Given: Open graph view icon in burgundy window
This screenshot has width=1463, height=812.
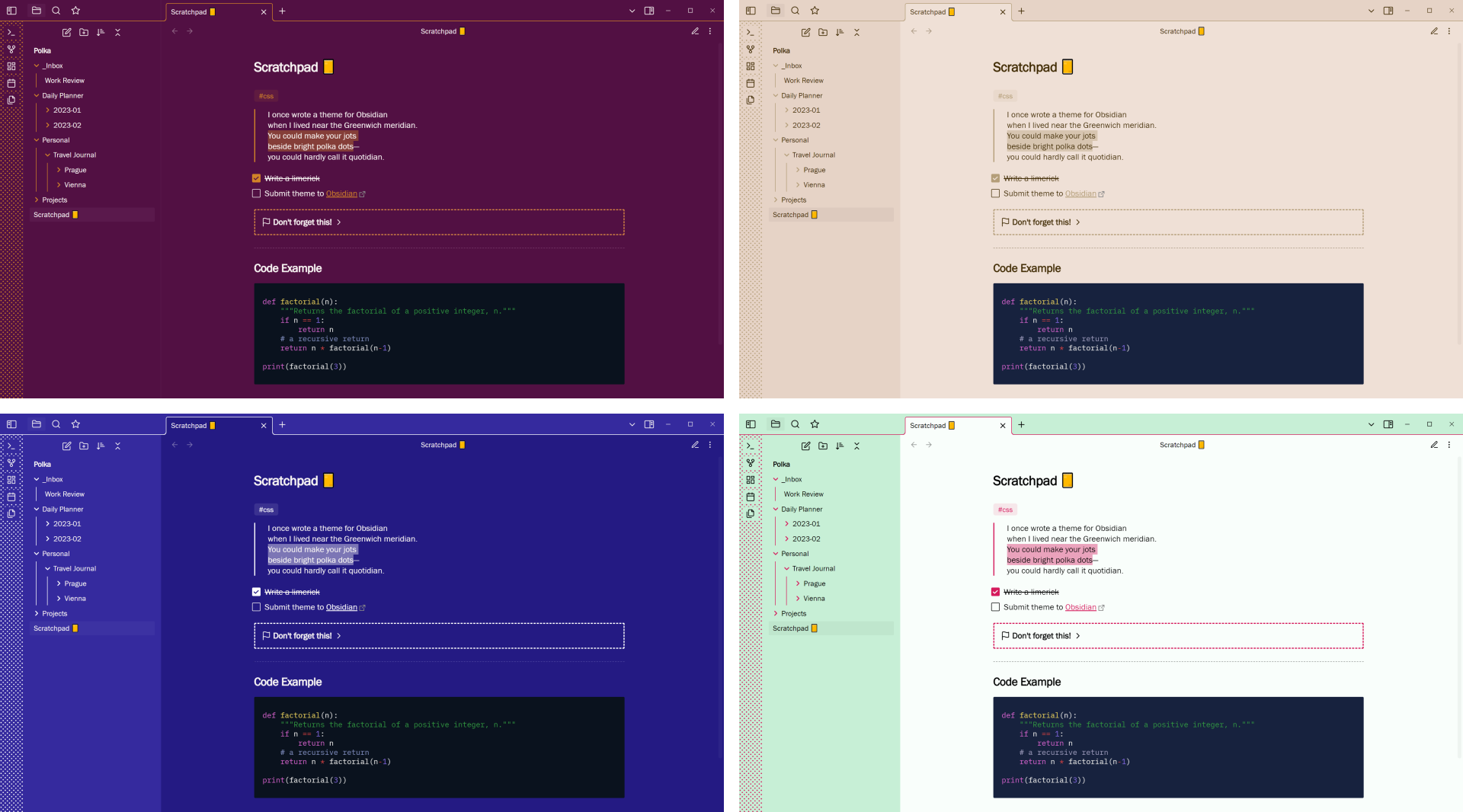Looking at the screenshot, I should 11,50.
